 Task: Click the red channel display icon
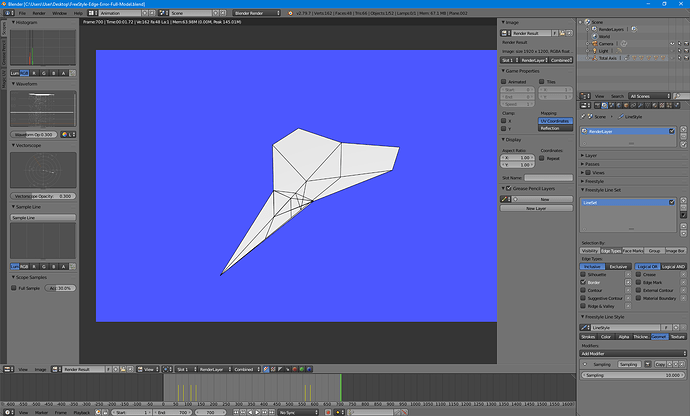(x=295, y=369)
